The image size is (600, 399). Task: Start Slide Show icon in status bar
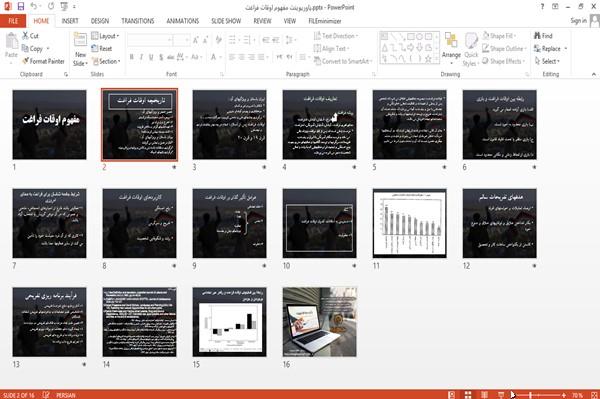pyautogui.click(x=501, y=395)
